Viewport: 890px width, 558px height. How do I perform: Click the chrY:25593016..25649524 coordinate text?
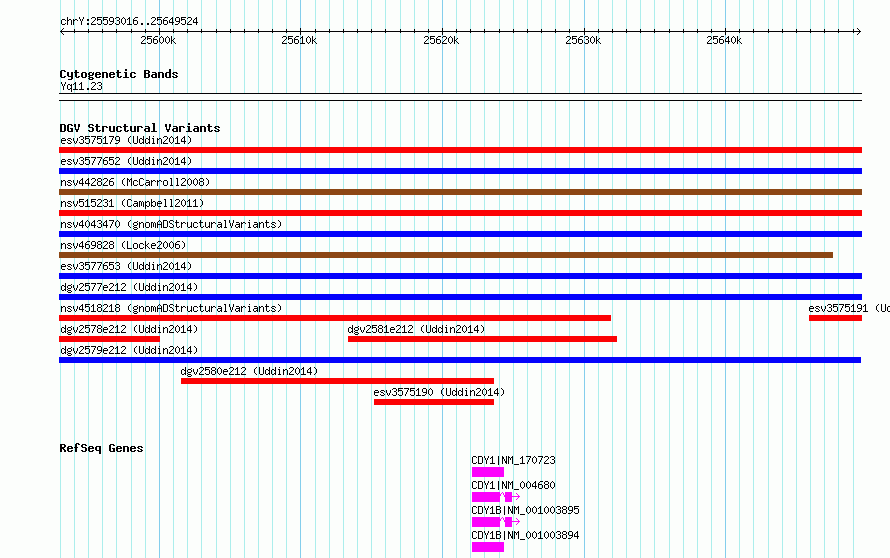[x=129, y=21]
